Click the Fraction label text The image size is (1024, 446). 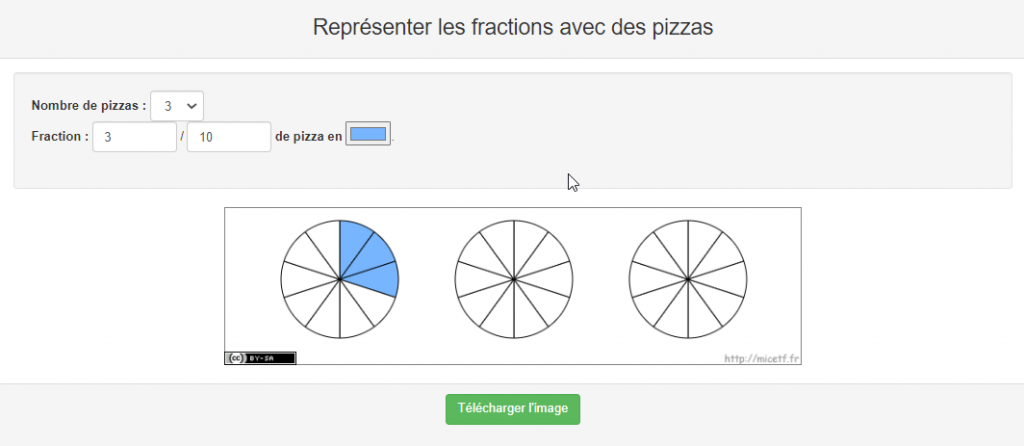60,136
